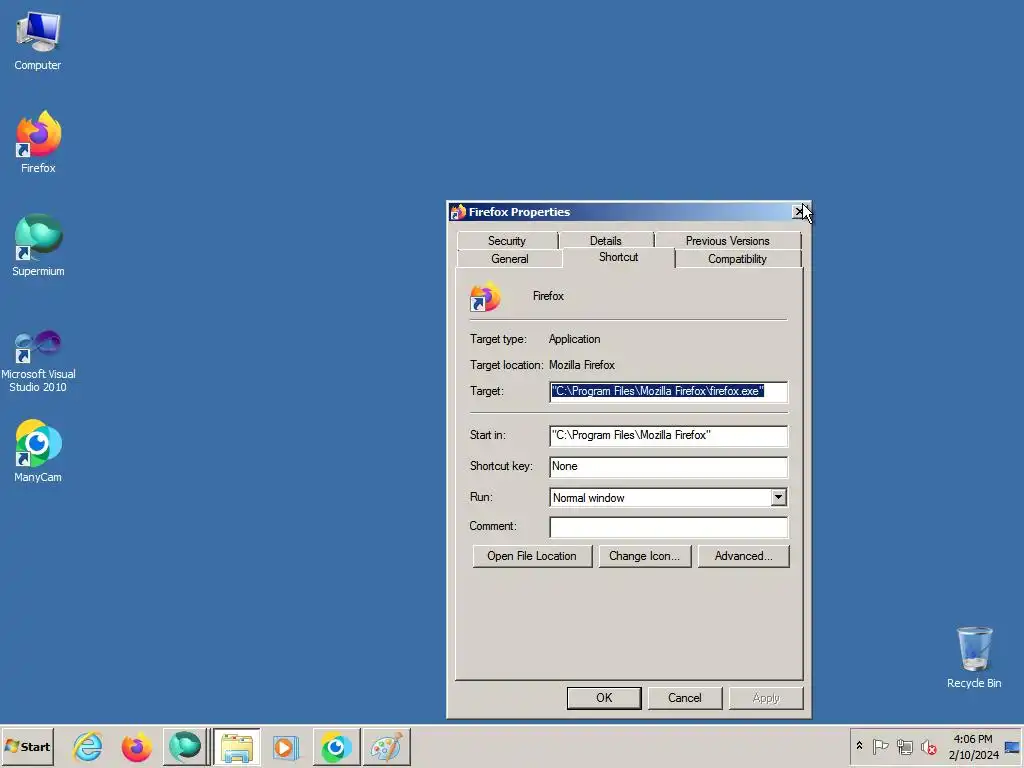Open the Advanced shortcut settings

743,556
